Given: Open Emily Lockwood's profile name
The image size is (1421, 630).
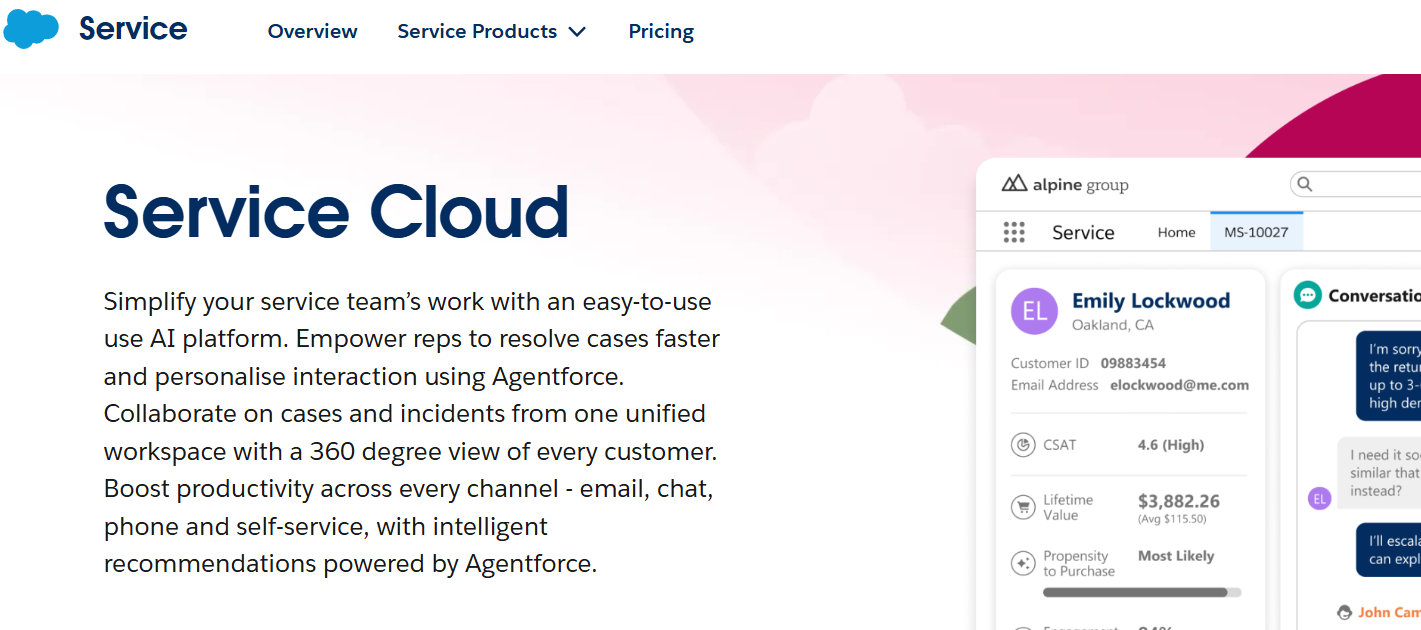Looking at the screenshot, I should point(1151,301).
